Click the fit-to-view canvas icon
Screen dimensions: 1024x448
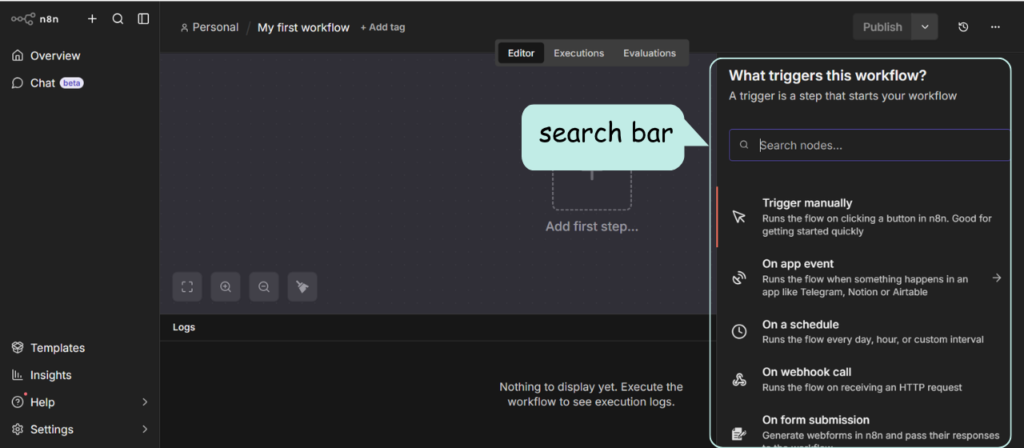[187, 287]
